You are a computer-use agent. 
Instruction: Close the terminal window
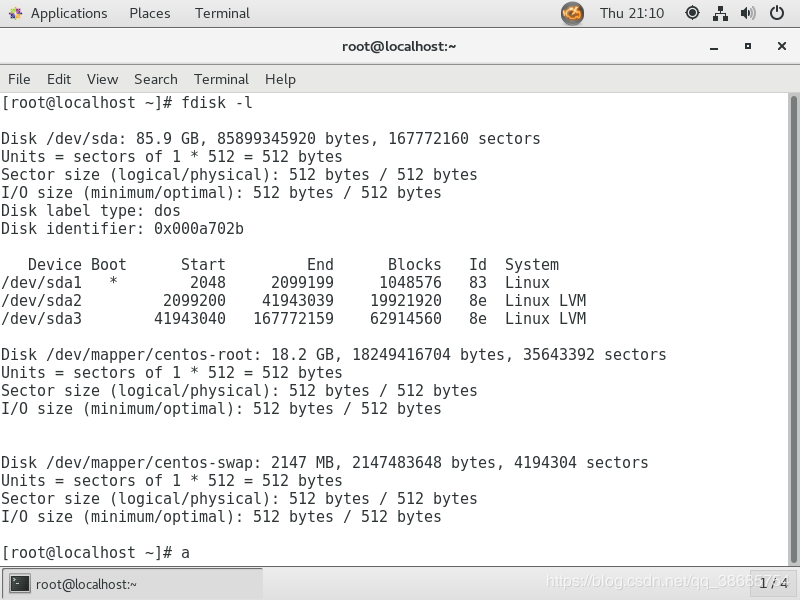coord(782,46)
